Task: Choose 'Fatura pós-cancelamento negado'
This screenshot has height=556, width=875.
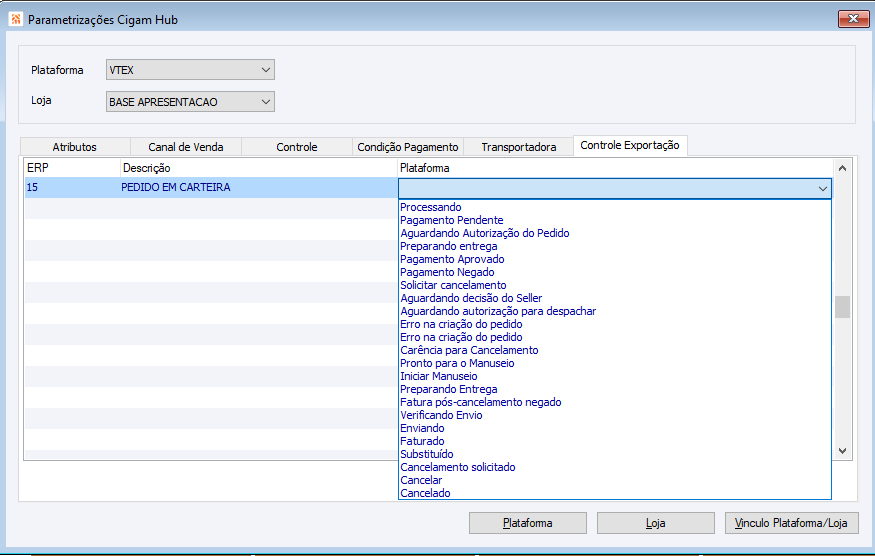Action: point(480,402)
